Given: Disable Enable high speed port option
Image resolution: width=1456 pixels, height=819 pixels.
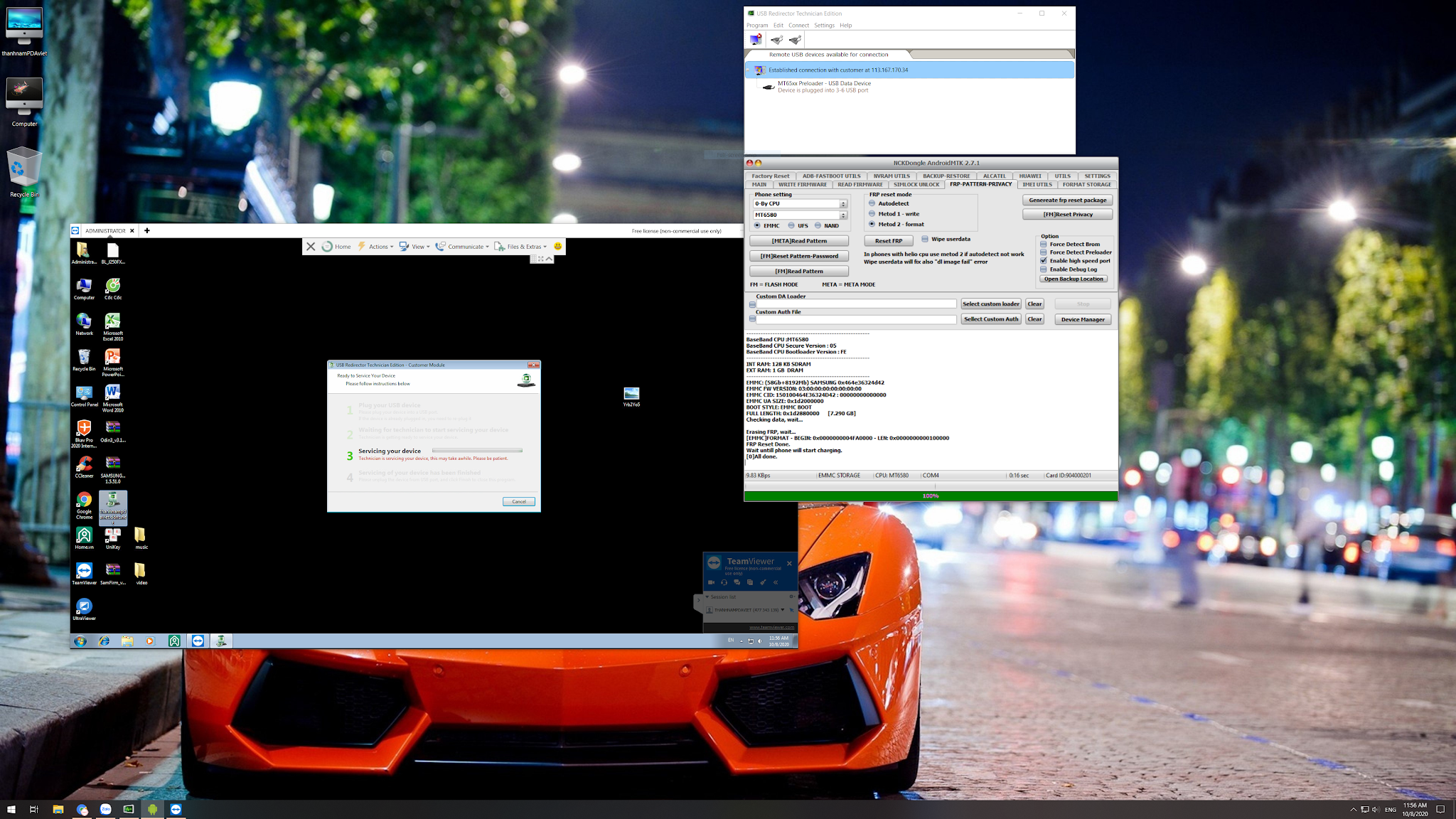Looking at the screenshot, I should [x=1044, y=261].
